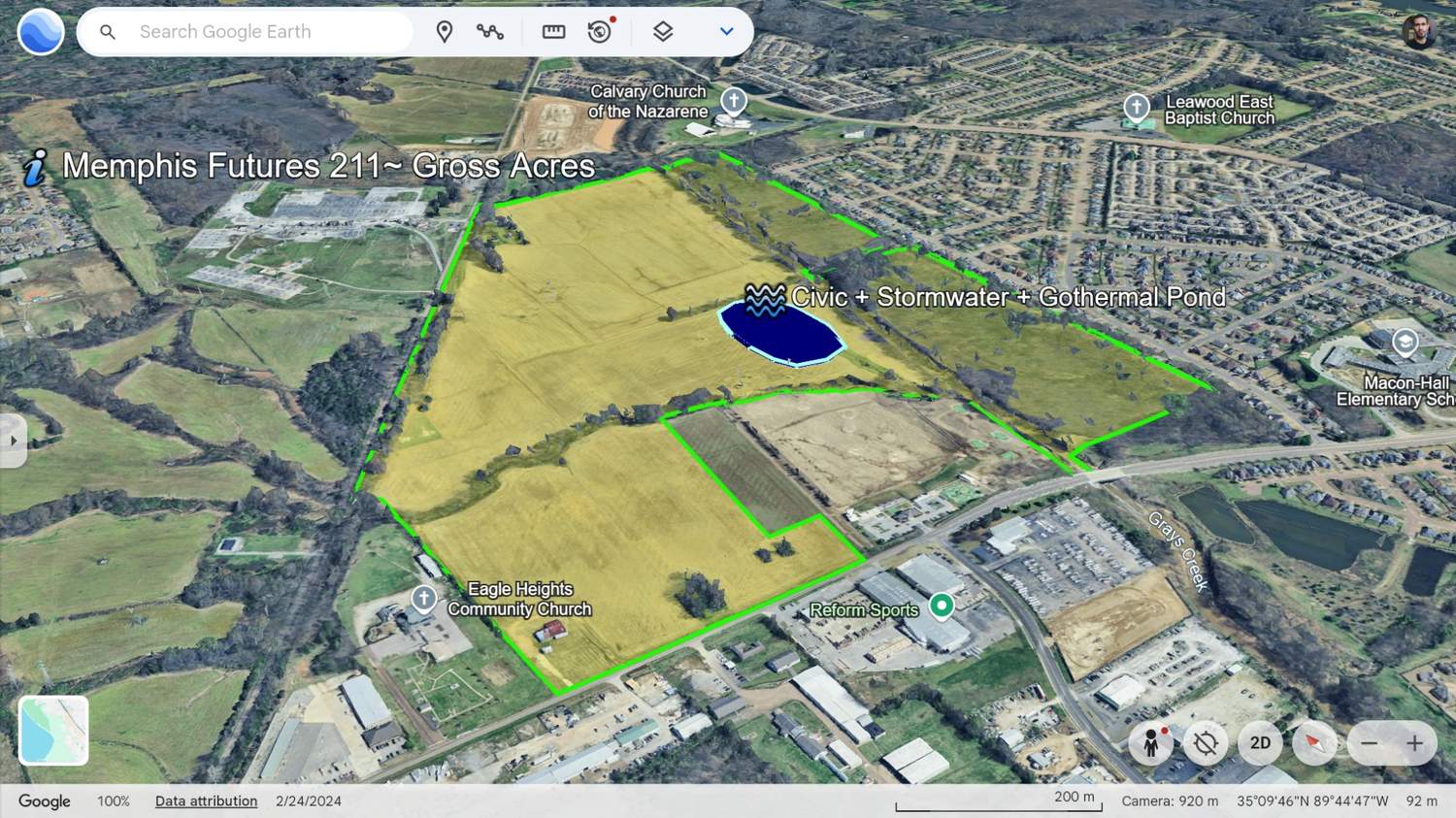The width and height of the screenshot is (1456, 818).
Task: Reset north with the compass
Action: click(x=1314, y=743)
